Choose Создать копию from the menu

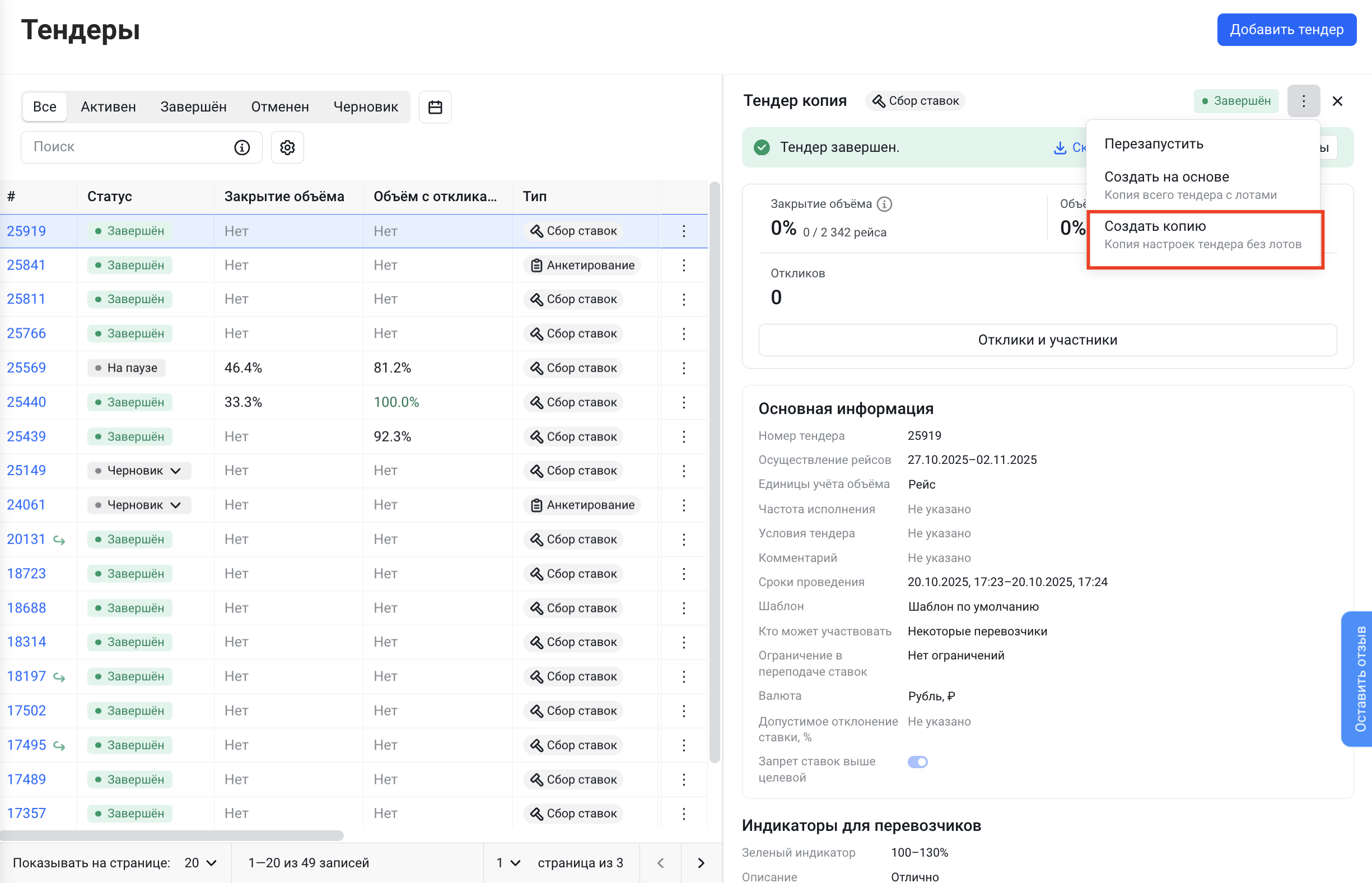pyautogui.click(x=1202, y=235)
